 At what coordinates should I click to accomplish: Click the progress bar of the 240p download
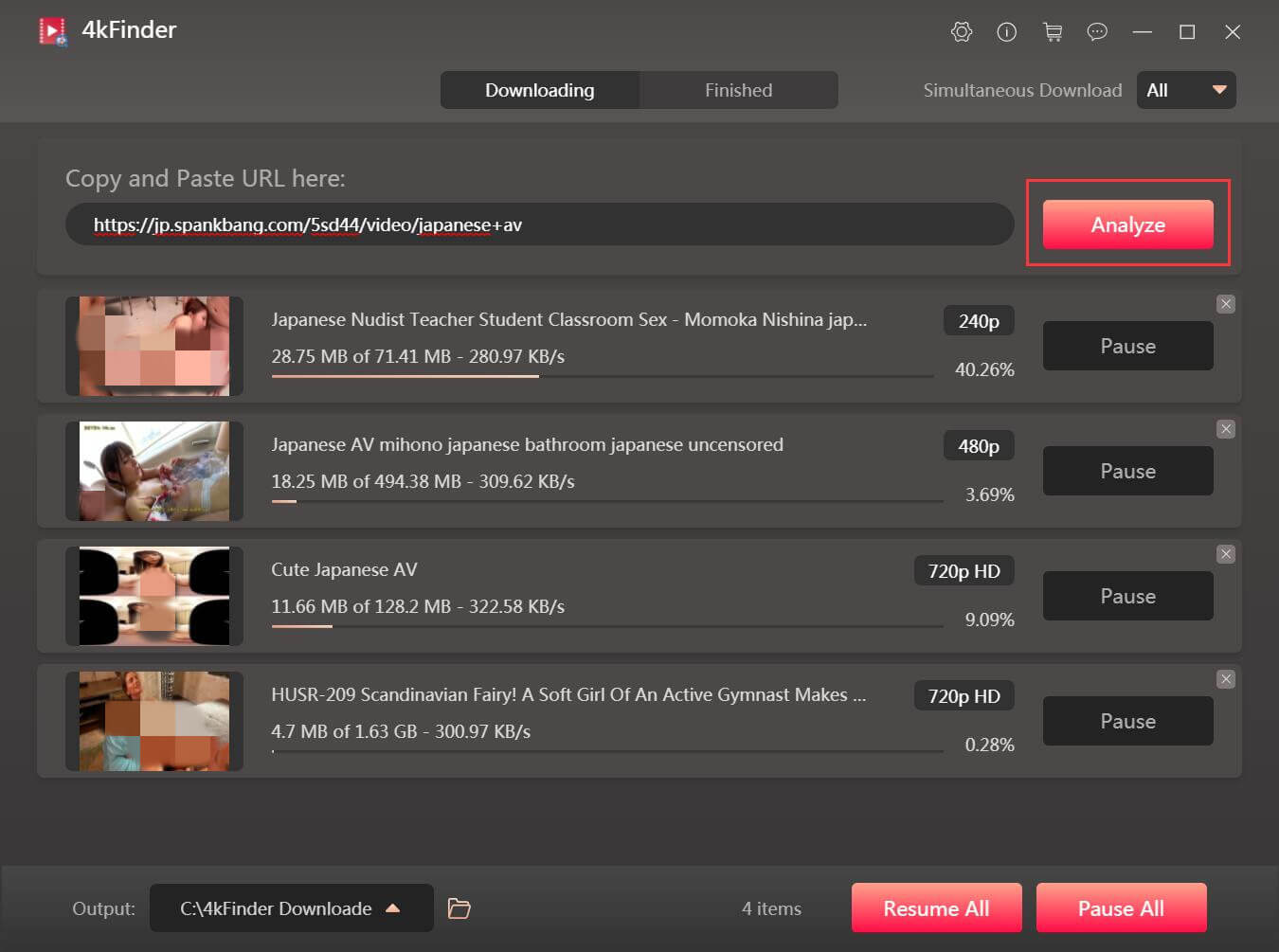(603, 376)
